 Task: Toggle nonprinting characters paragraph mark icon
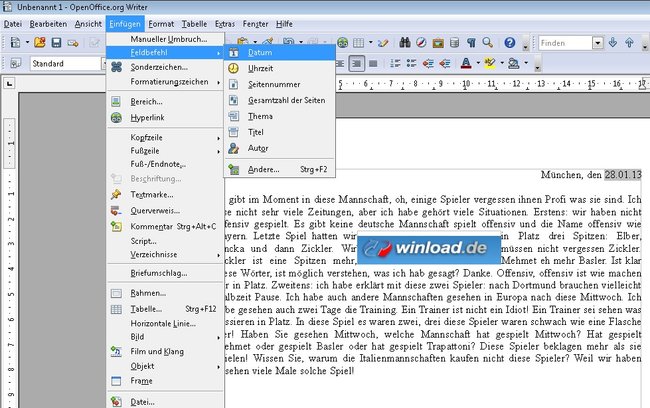click(x=471, y=42)
